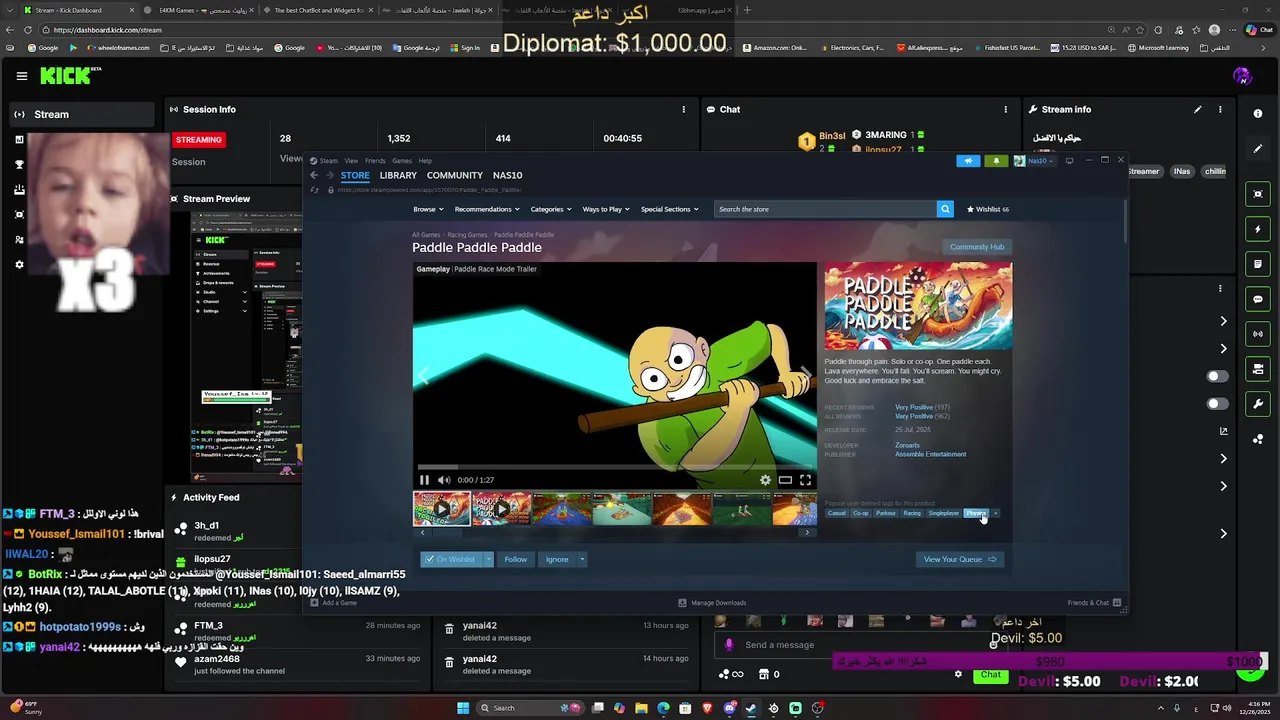Open the Kick hamburger menu

coord(21,76)
